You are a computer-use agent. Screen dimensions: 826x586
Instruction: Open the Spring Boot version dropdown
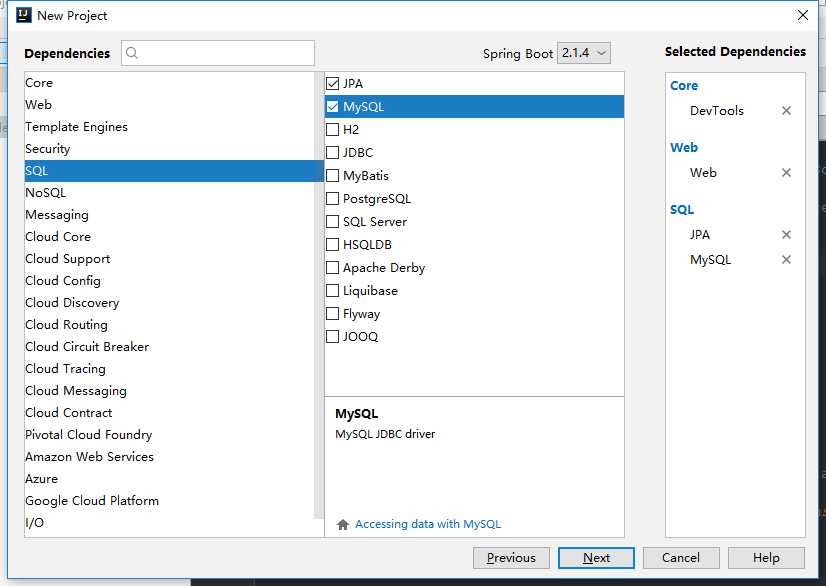[x=584, y=53]
